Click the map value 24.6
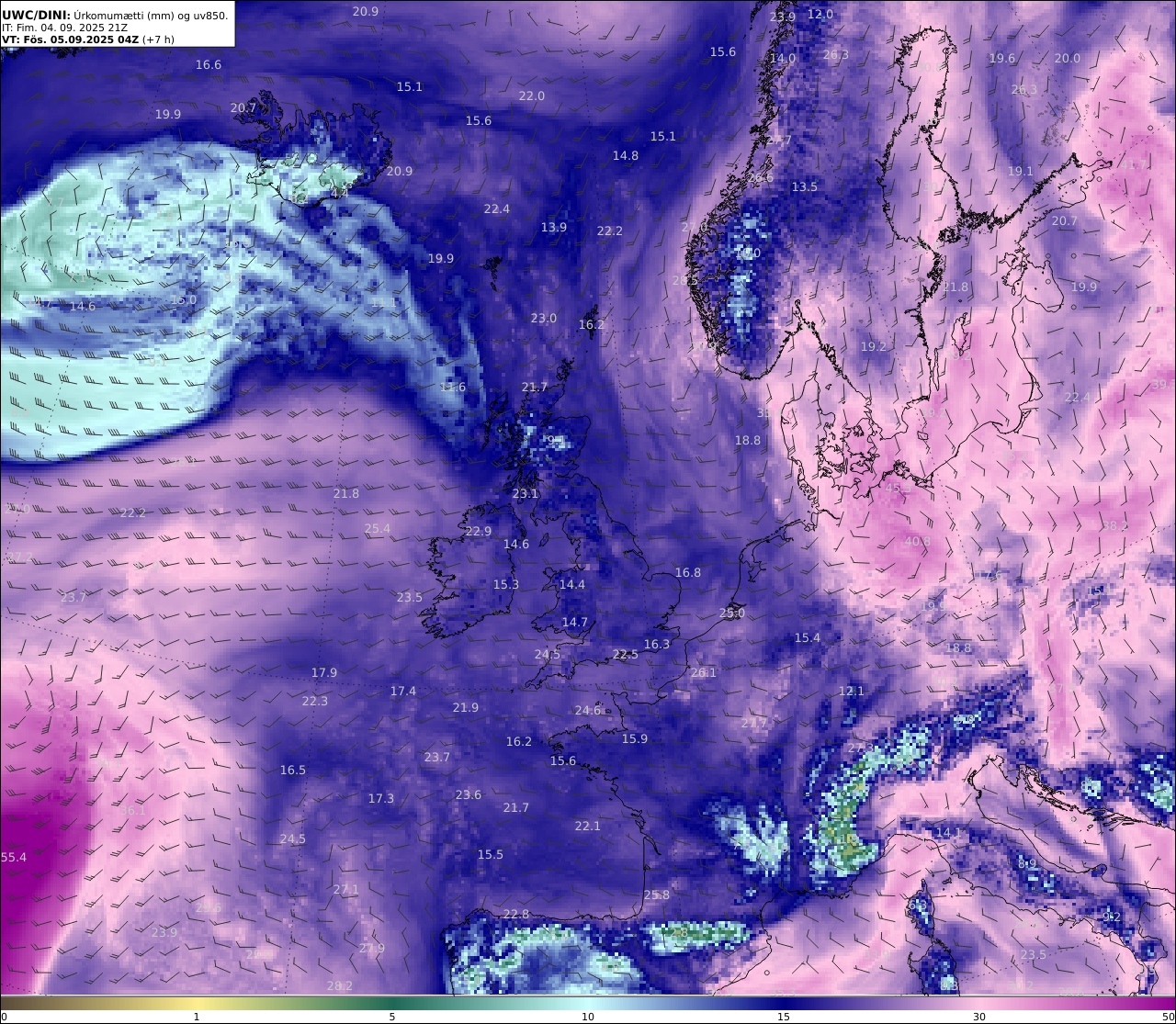This screenshot has width=1176, height=1024. tap(588, 711)
